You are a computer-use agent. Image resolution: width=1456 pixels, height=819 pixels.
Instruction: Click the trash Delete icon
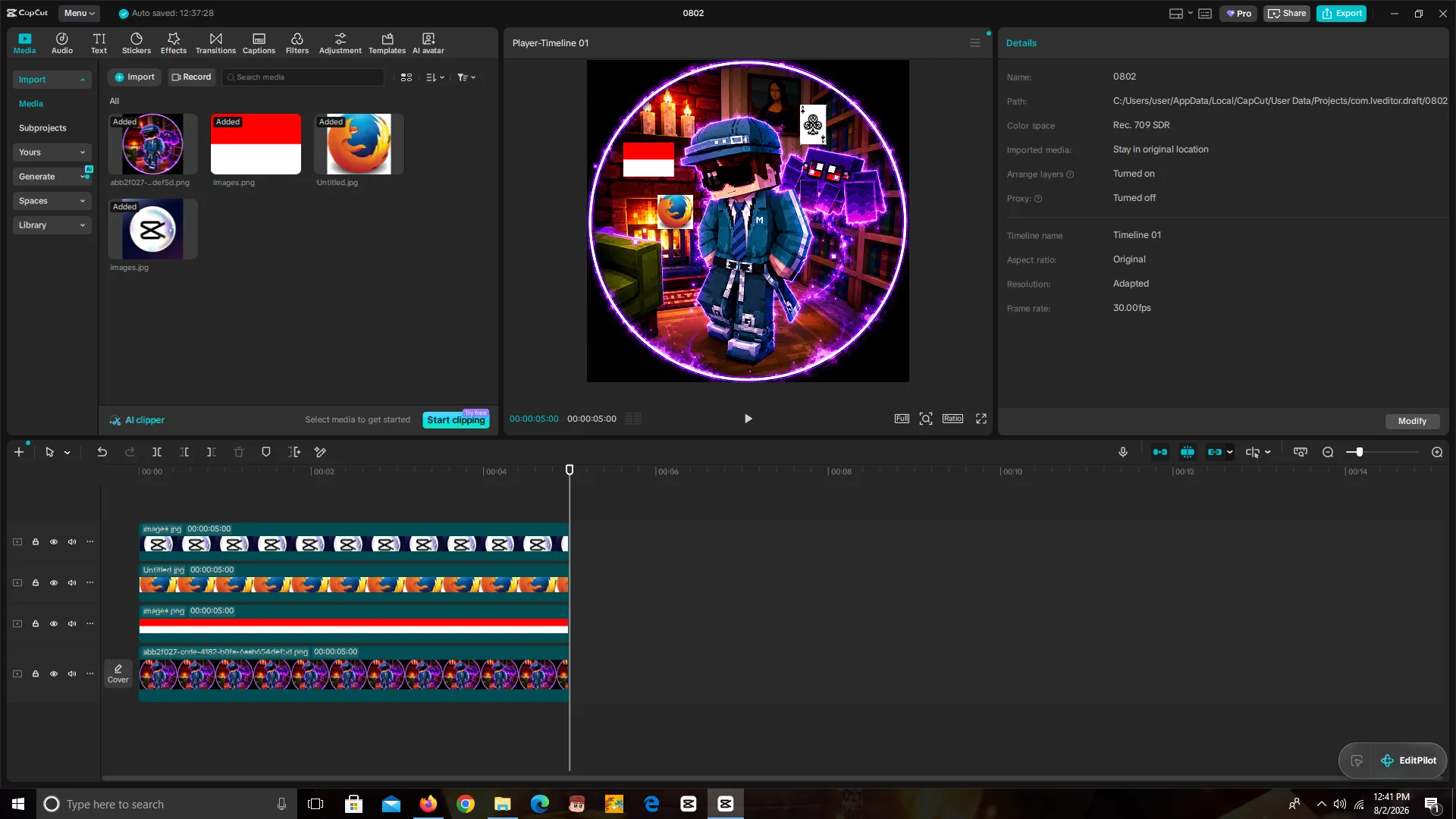239,452
